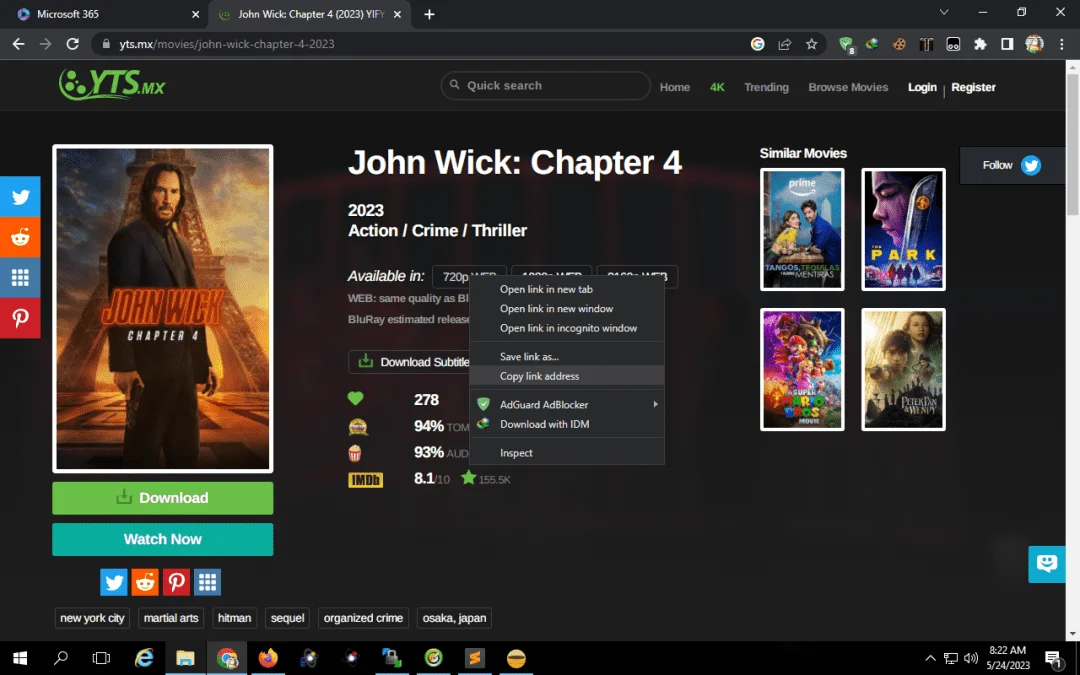Click the Google icon in address bar
The image size is (1080, 675).
coord(758,44)
